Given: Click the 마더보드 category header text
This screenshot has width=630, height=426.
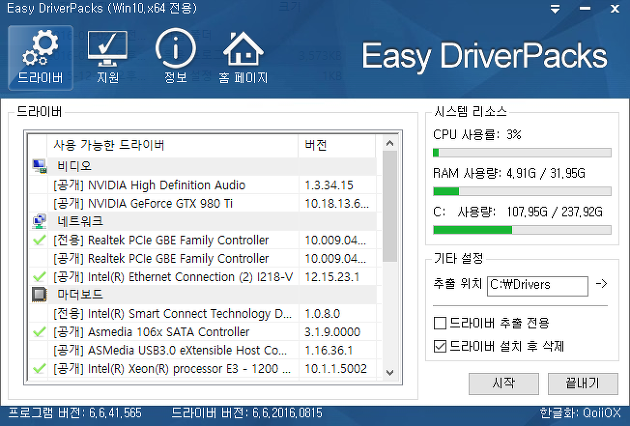Looking at the screenshot, I should (80, 295).
